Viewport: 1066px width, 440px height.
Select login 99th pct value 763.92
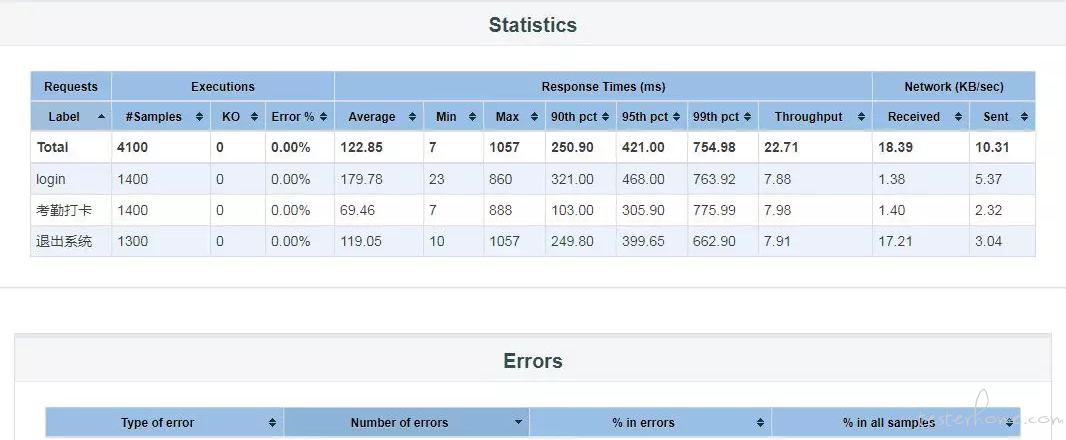[714, 180]
